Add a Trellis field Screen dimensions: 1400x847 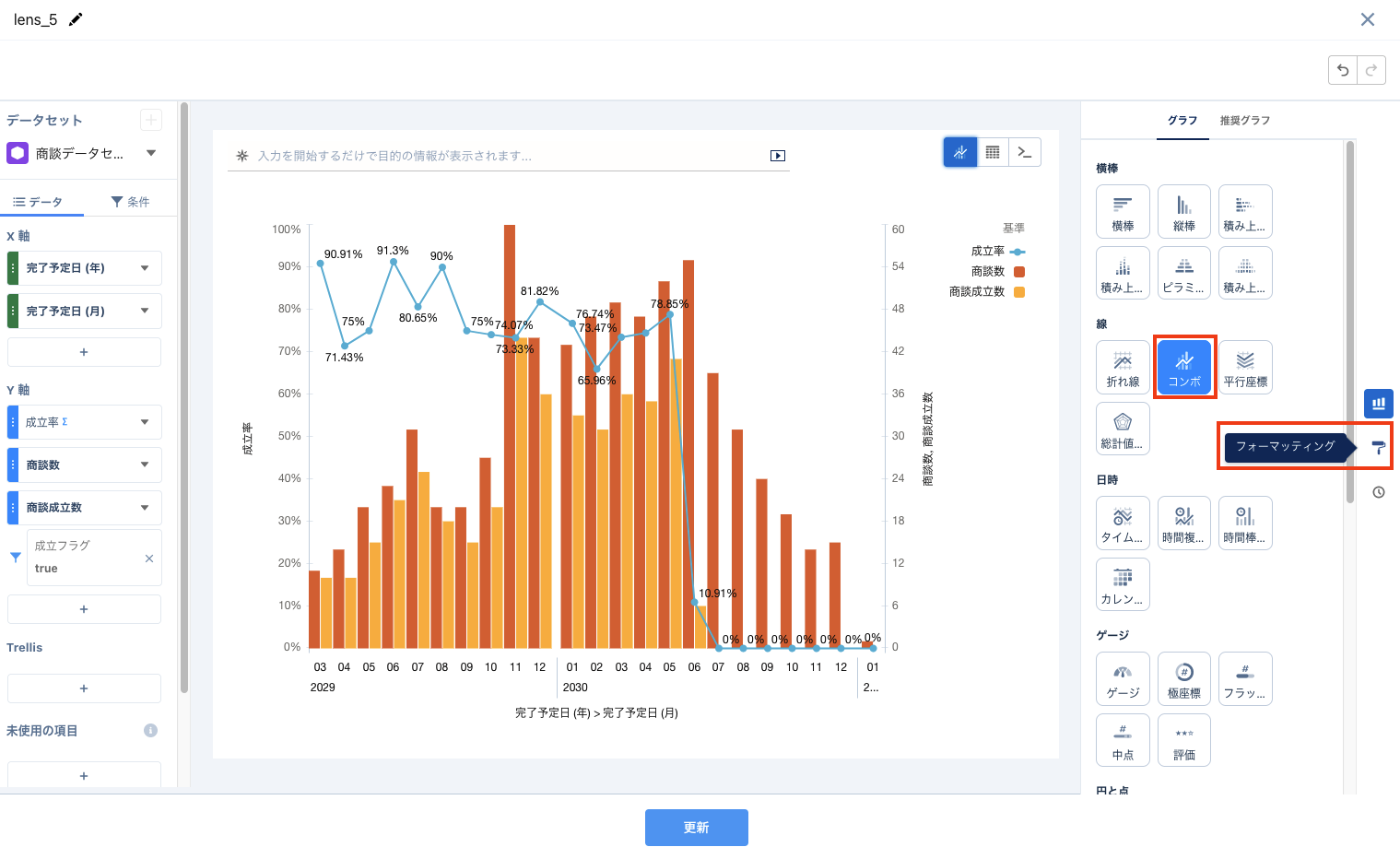(84, 688)
